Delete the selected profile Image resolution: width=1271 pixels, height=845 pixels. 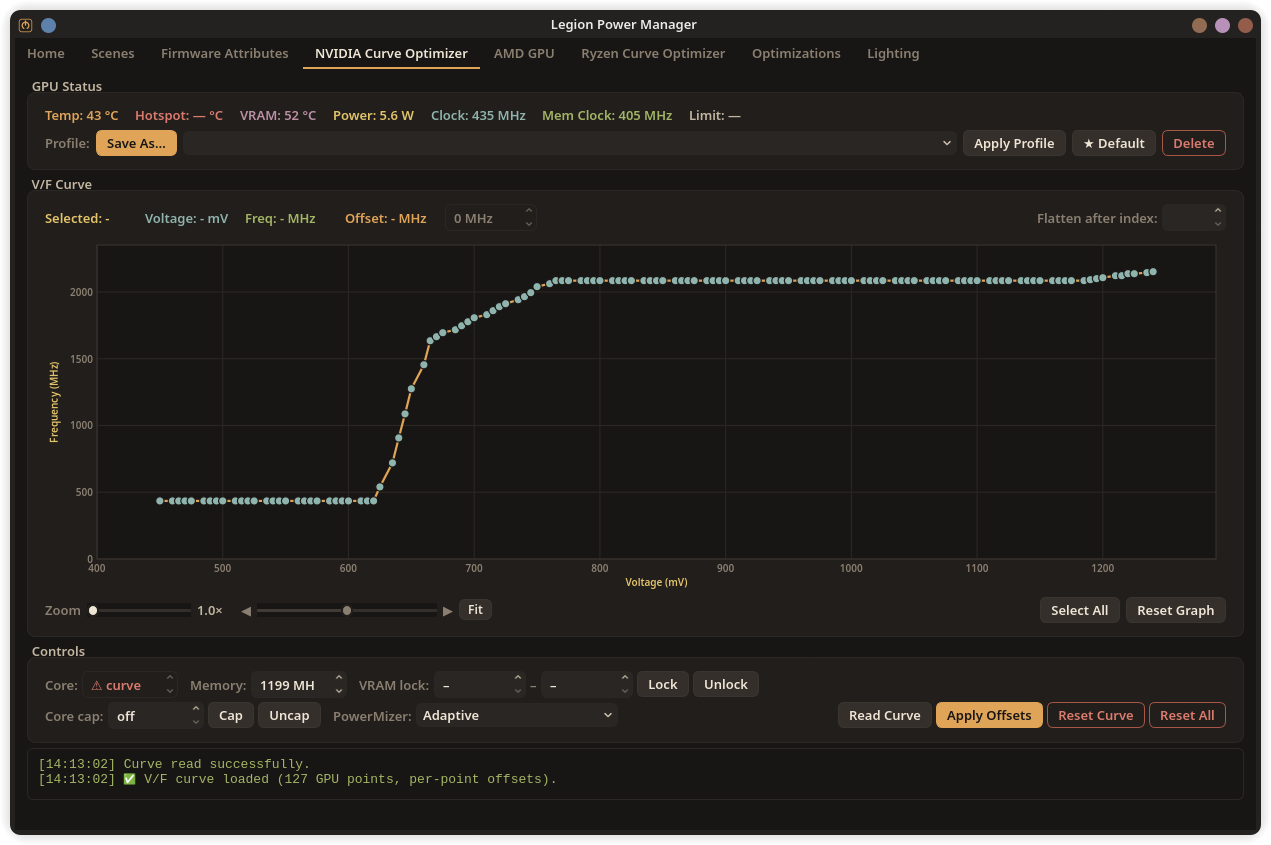click(x=1193, y=143)
